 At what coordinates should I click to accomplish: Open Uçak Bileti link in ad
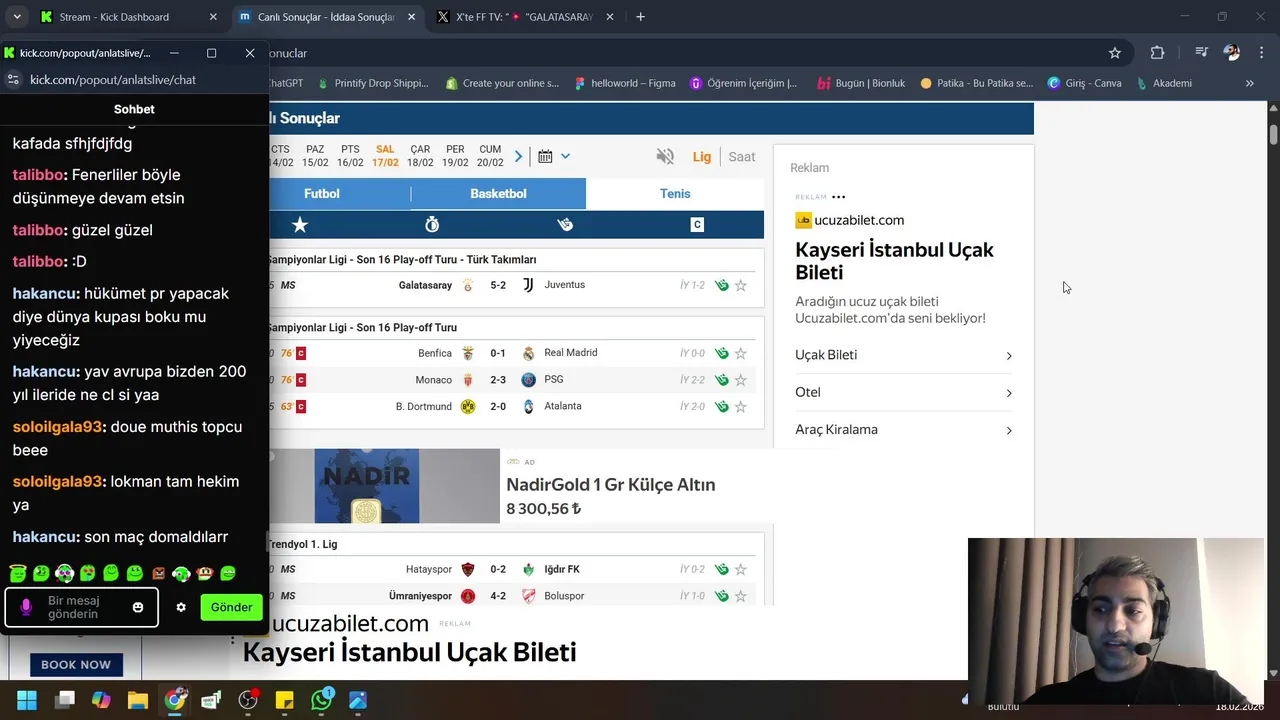coord(903,355)
